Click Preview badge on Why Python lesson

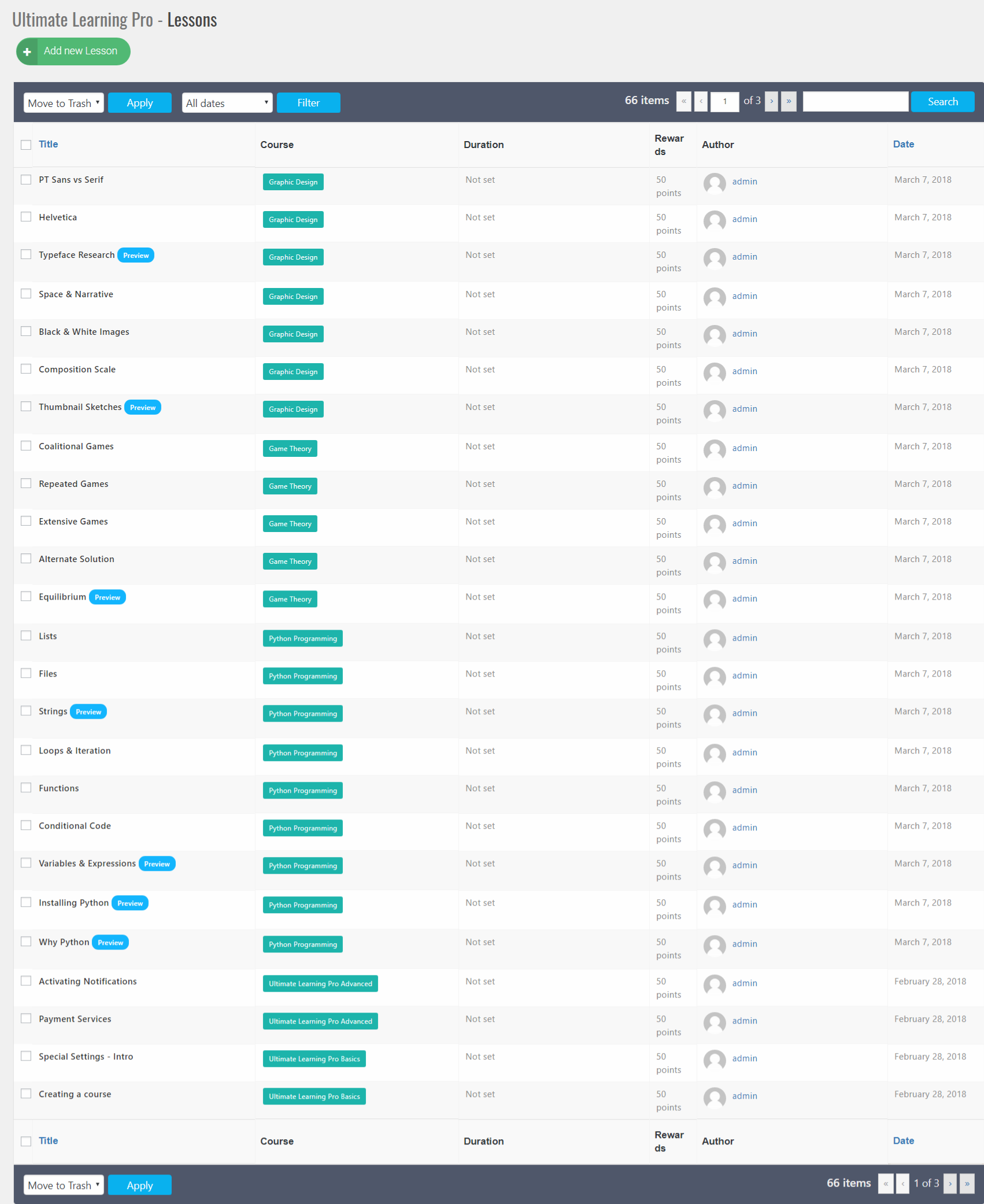tap(110, 943)
